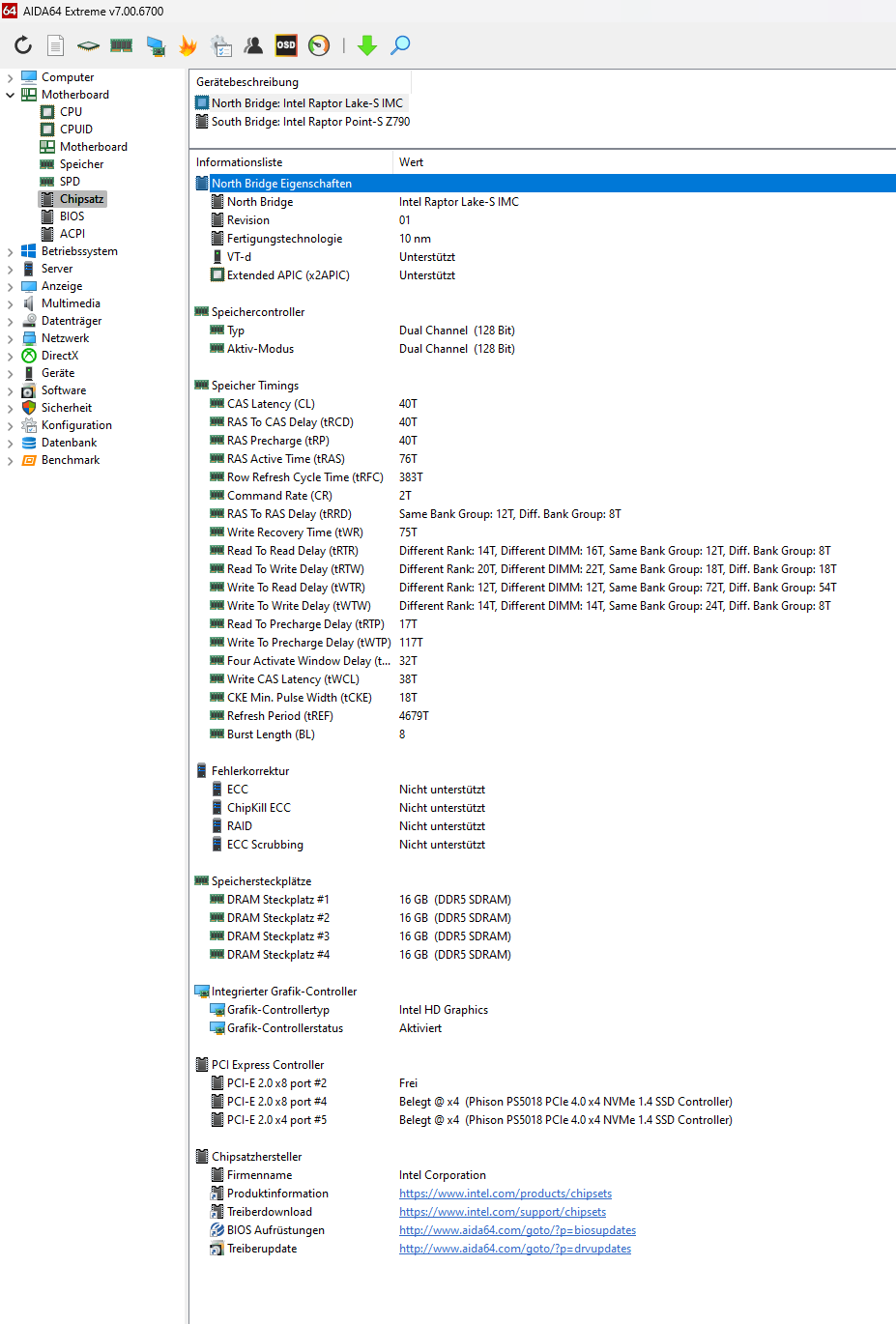Start the System Stability Test flame icon
896x1324 pixels.
[x=188, y=45]
